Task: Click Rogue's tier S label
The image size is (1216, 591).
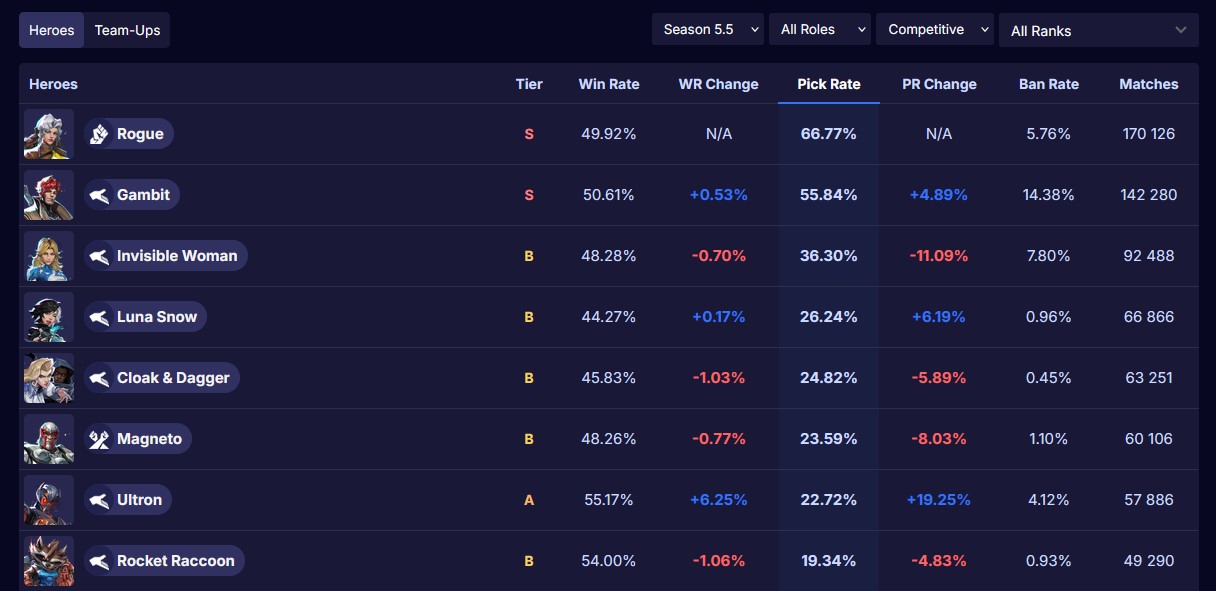Action: (529, 134)
